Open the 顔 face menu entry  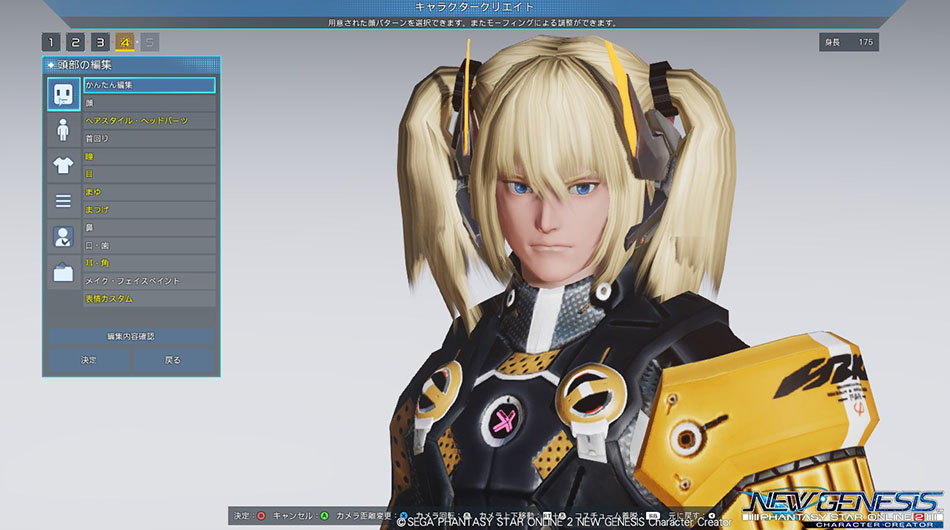click(149, 103)
